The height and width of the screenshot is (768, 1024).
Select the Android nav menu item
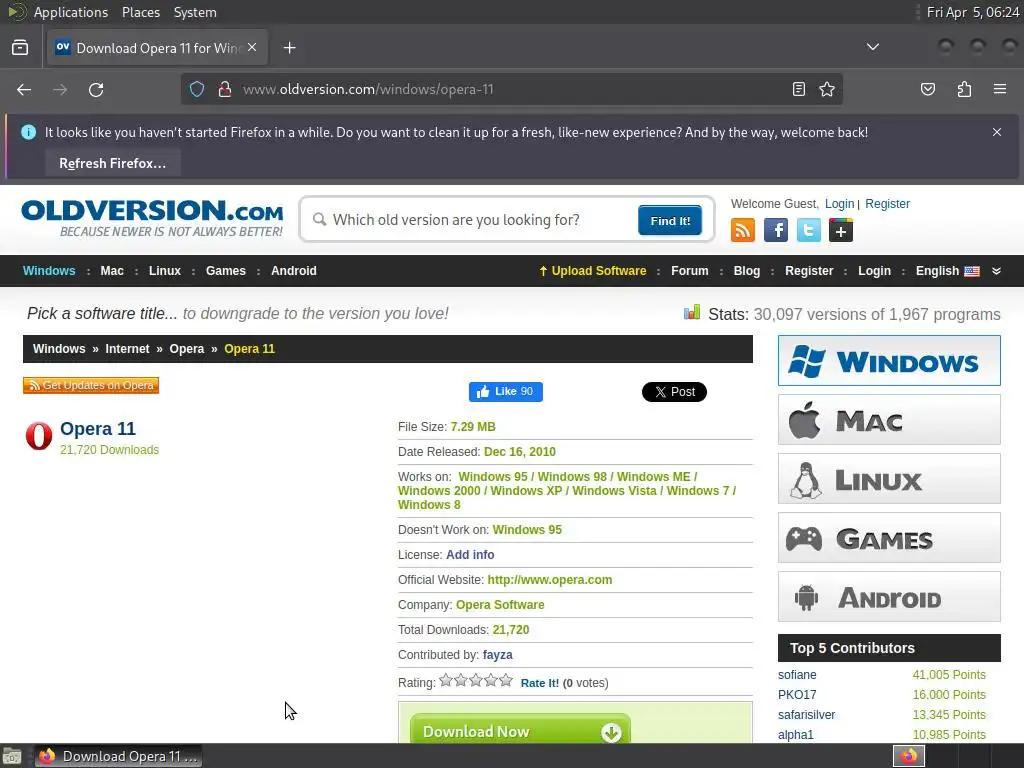point(294,271)
